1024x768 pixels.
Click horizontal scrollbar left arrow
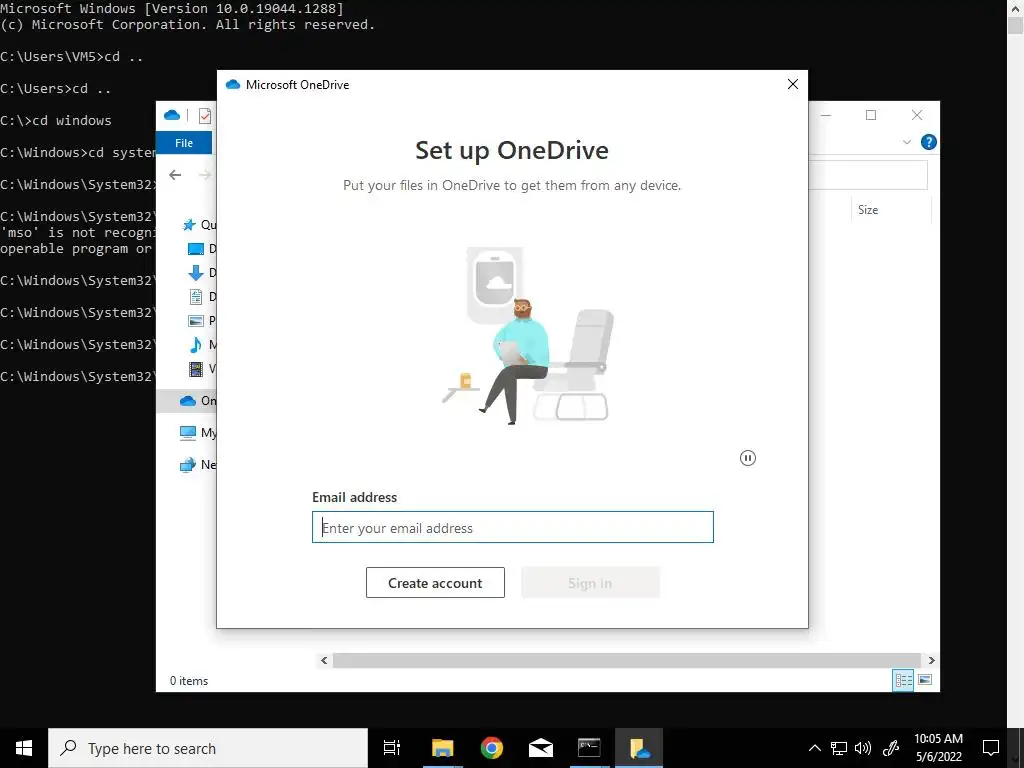click(324, 660)
